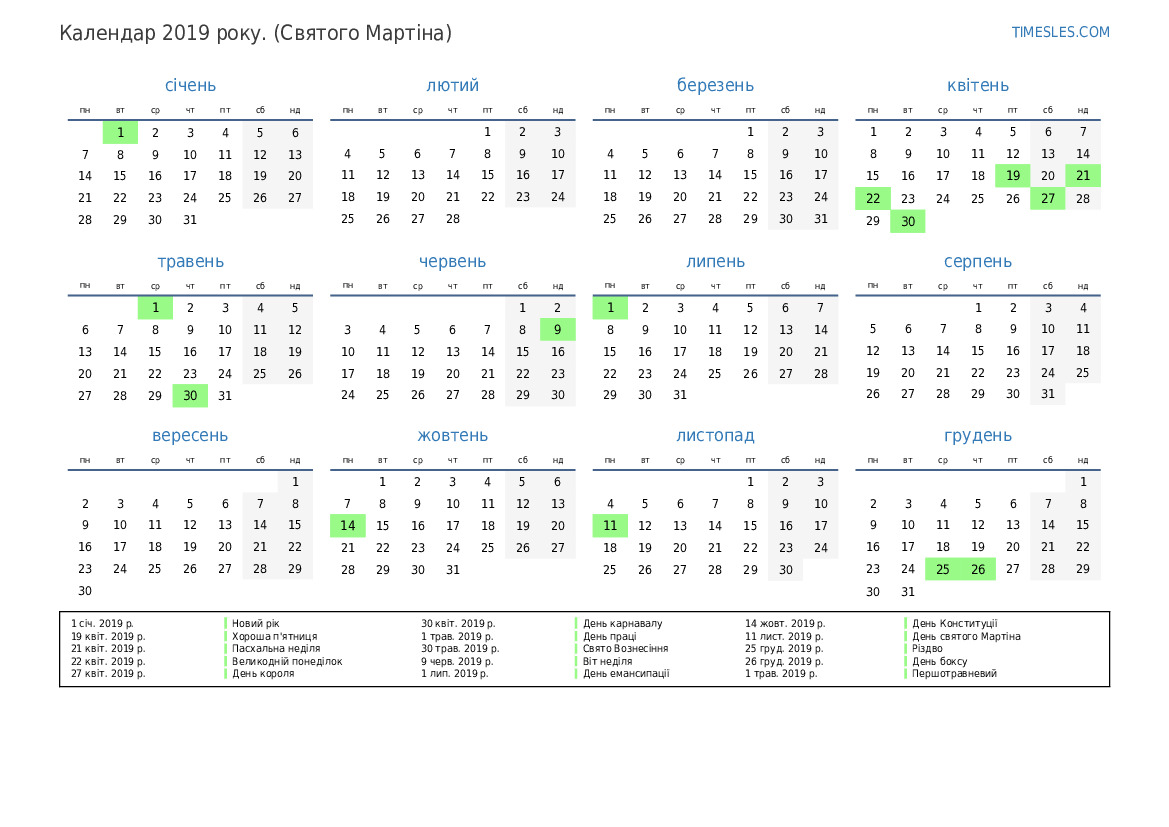Click green marker beside 'День Конституції'

click(906, 624)
